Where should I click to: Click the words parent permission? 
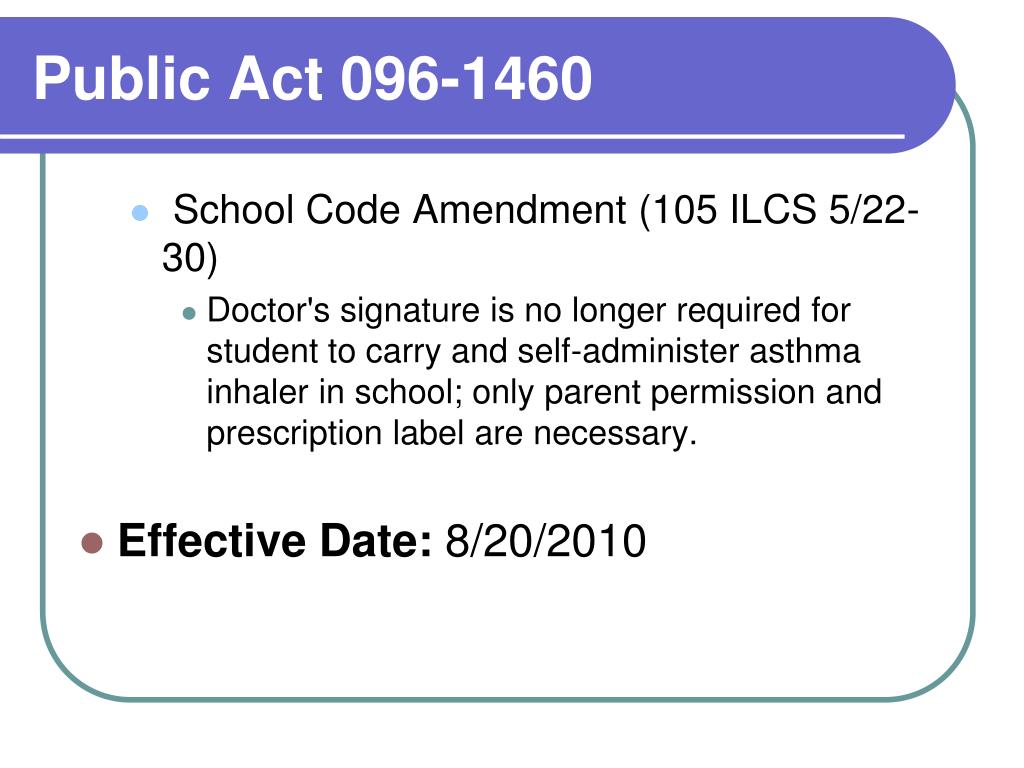[x=679, y=394]
